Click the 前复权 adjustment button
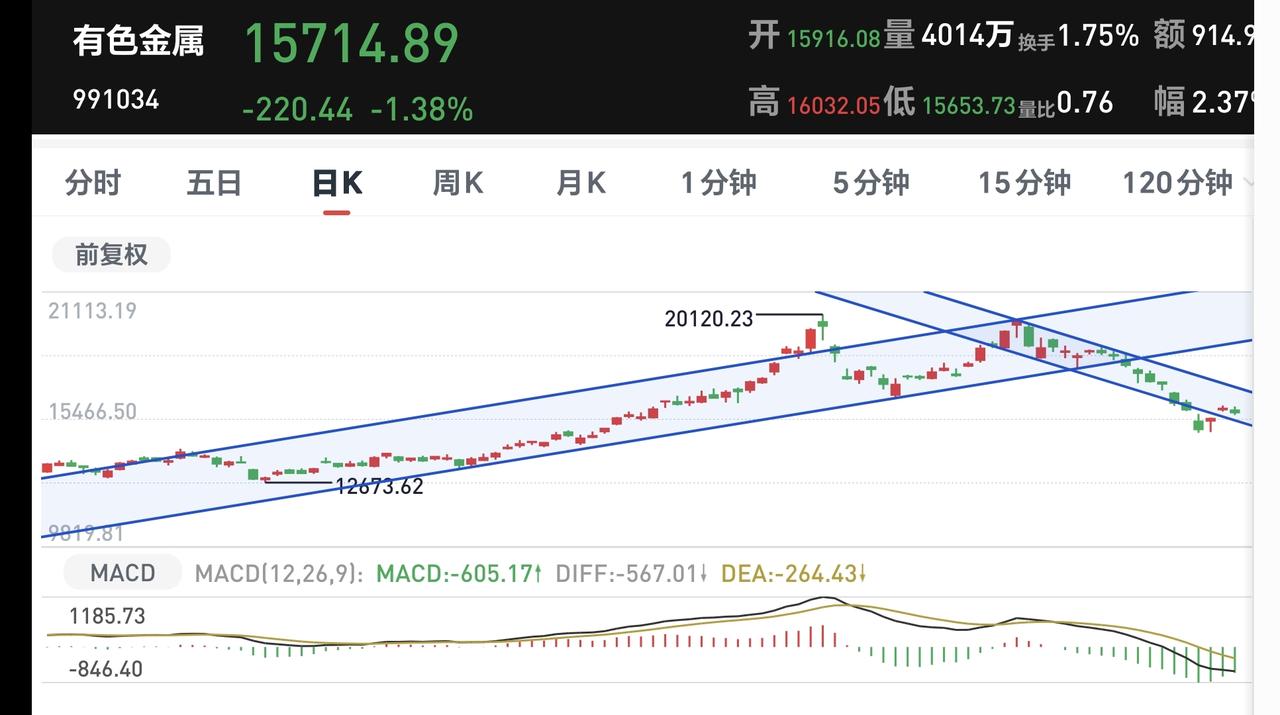 [x=111, y=255]
